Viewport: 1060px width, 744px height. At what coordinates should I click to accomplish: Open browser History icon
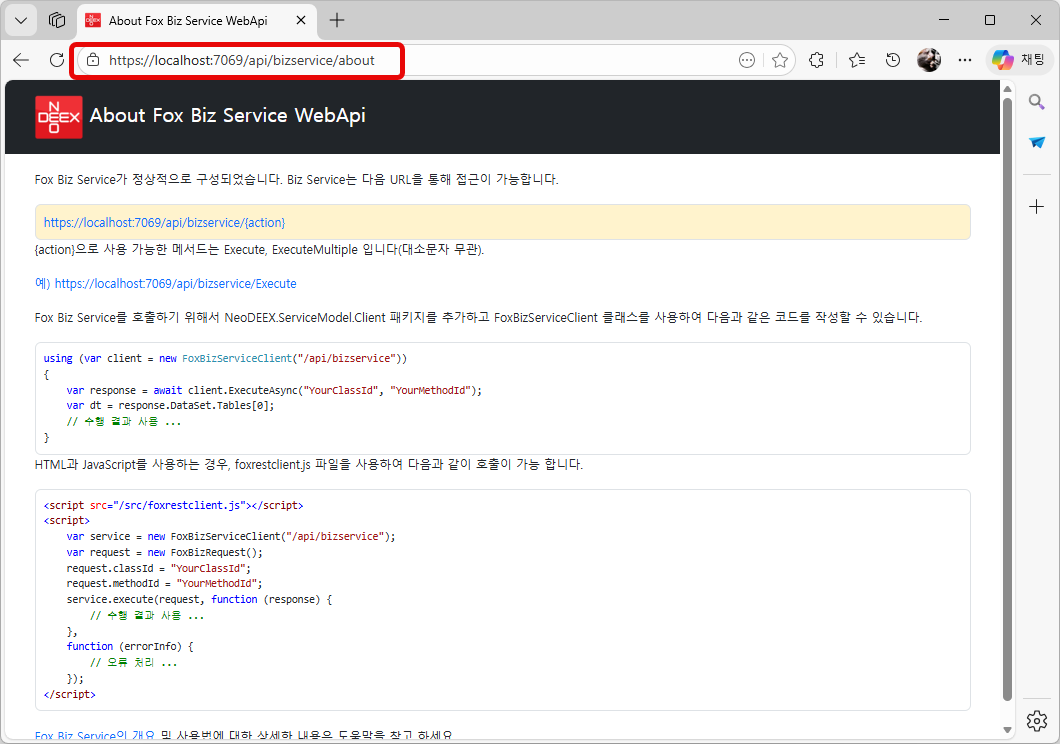[x=892, y=60]
